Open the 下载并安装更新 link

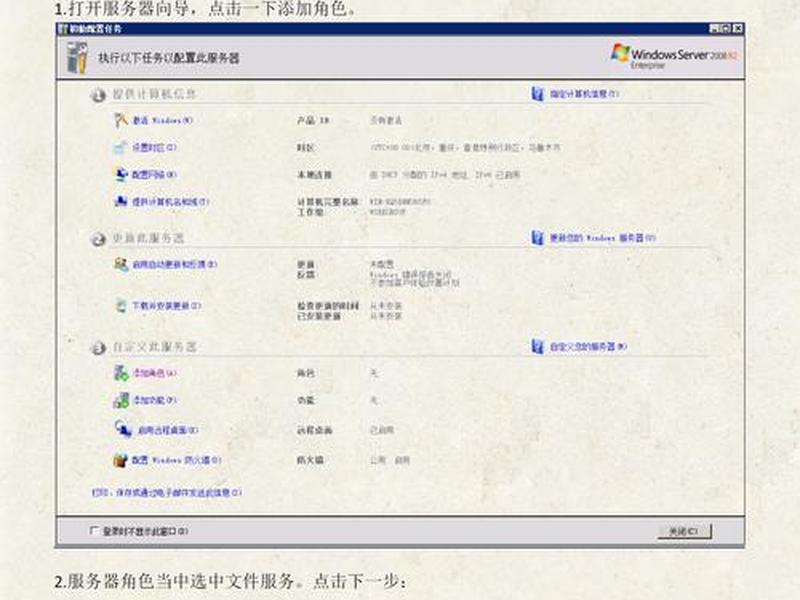click(166, 306)
